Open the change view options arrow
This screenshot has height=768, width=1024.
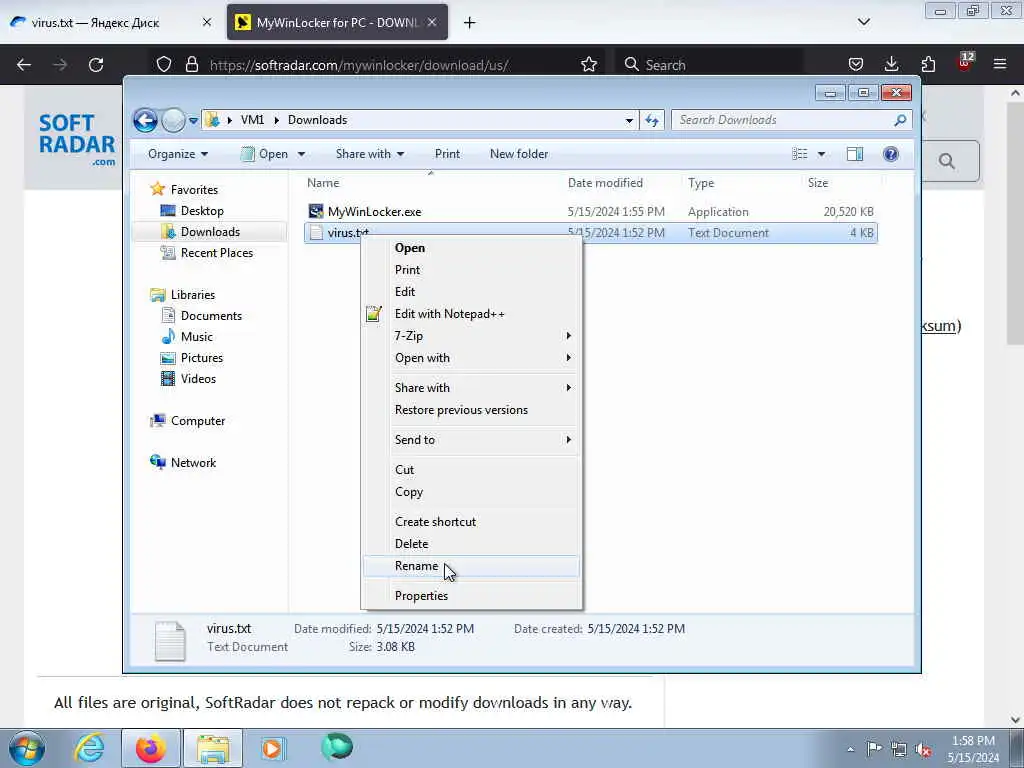point(822,154)
